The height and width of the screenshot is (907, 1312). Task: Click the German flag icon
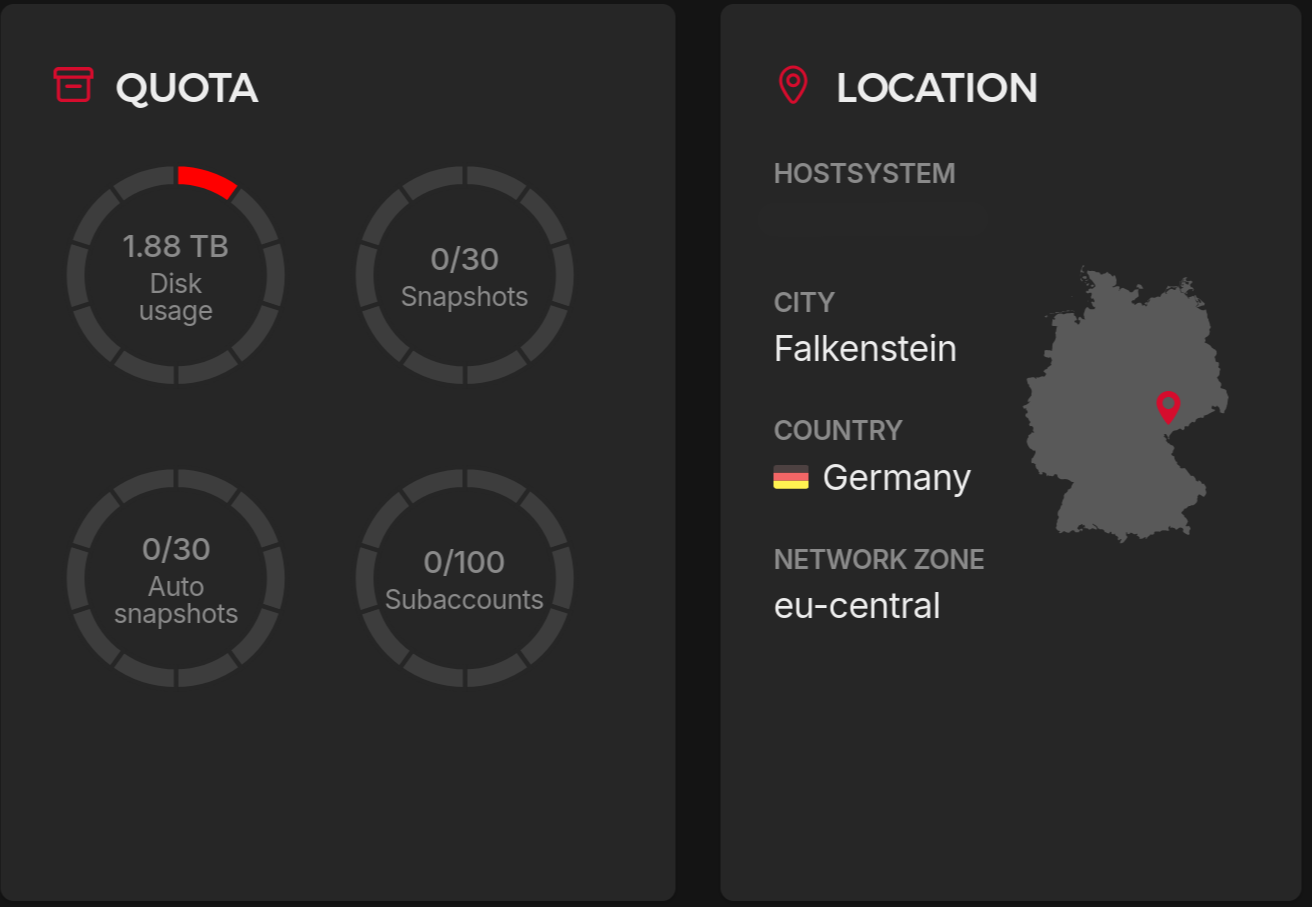click(791, 478)
